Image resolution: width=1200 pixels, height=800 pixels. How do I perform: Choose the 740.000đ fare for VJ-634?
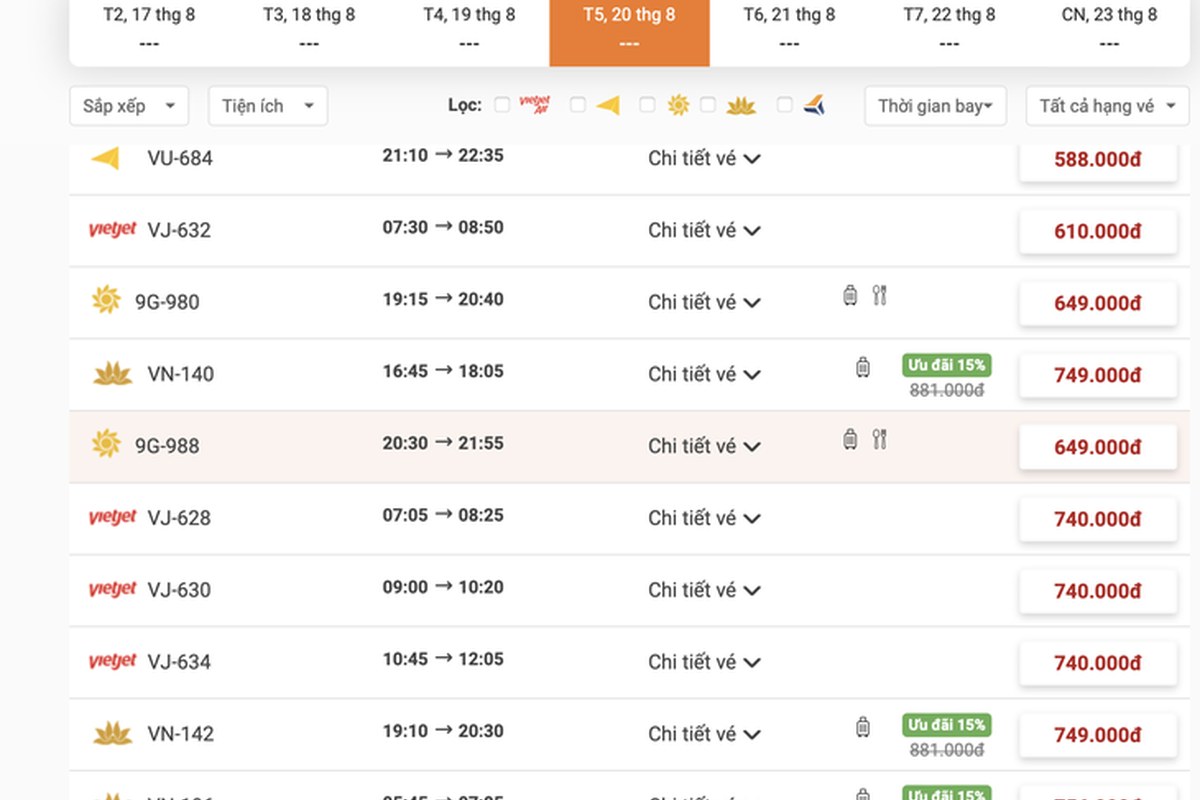(1098, 663)
